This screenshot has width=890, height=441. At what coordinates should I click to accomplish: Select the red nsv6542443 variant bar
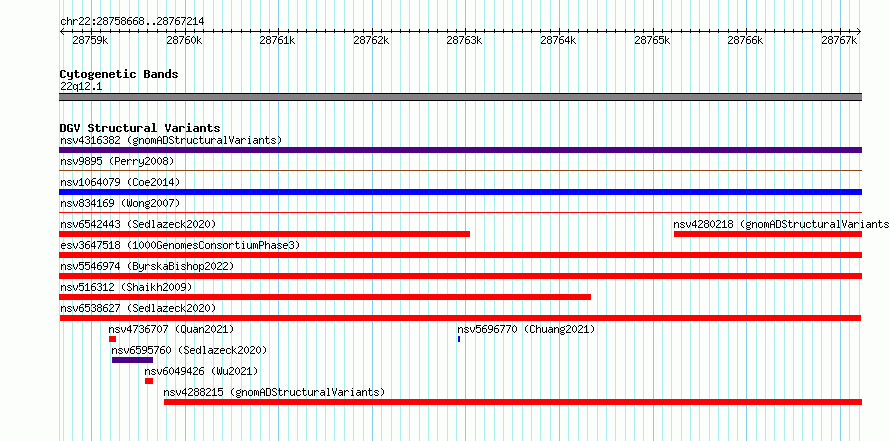pyautogui.click(x=265, y=234)
